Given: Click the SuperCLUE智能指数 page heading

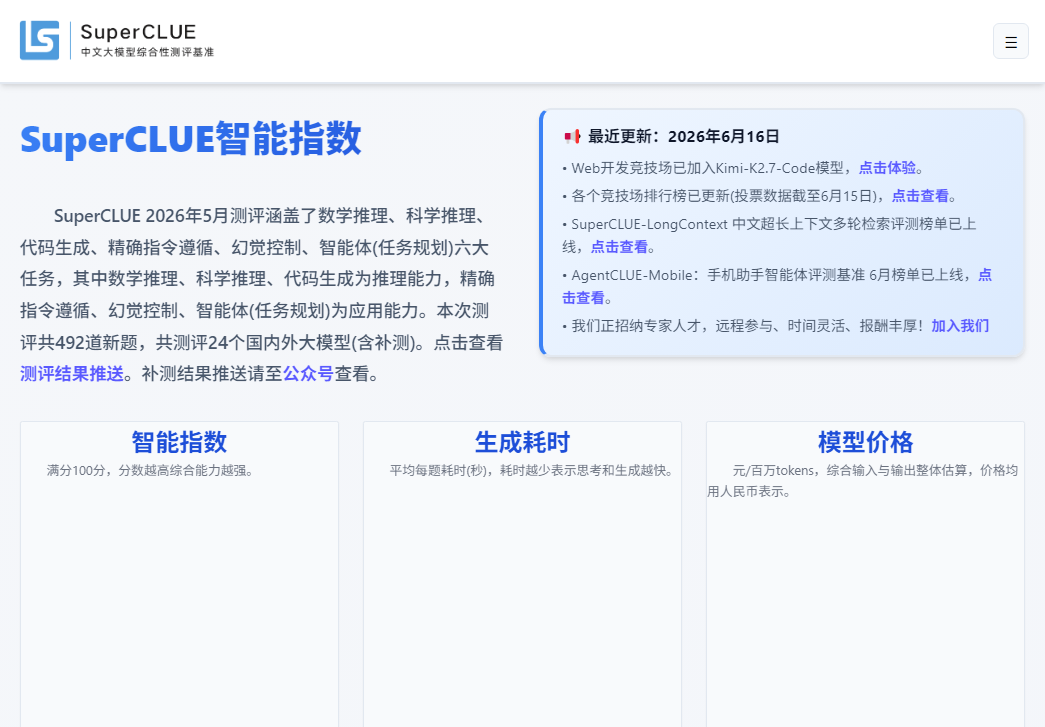Looking at the screenshot, I should tap(191, 139).
